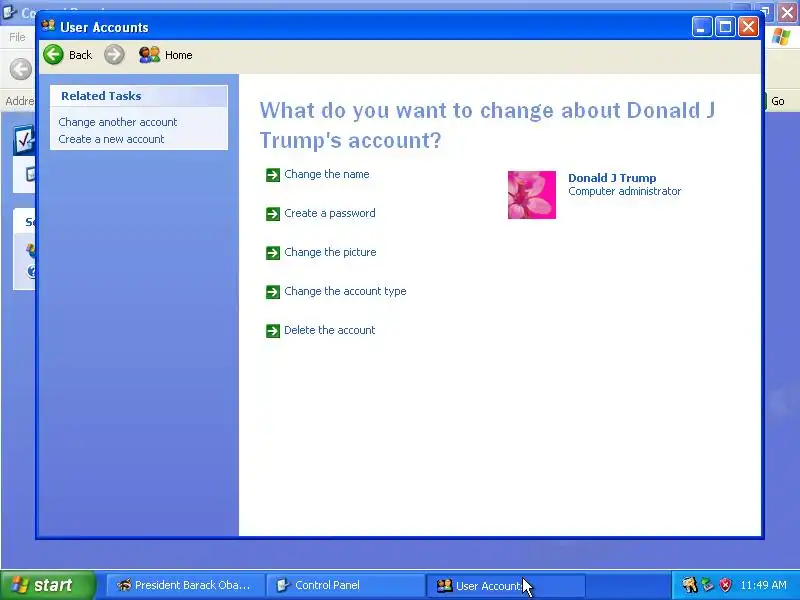Viewport: 800px width, 600px height.
Task: Open the Windows Start menu
Action: pyautogui.click(x=47, y=585)
